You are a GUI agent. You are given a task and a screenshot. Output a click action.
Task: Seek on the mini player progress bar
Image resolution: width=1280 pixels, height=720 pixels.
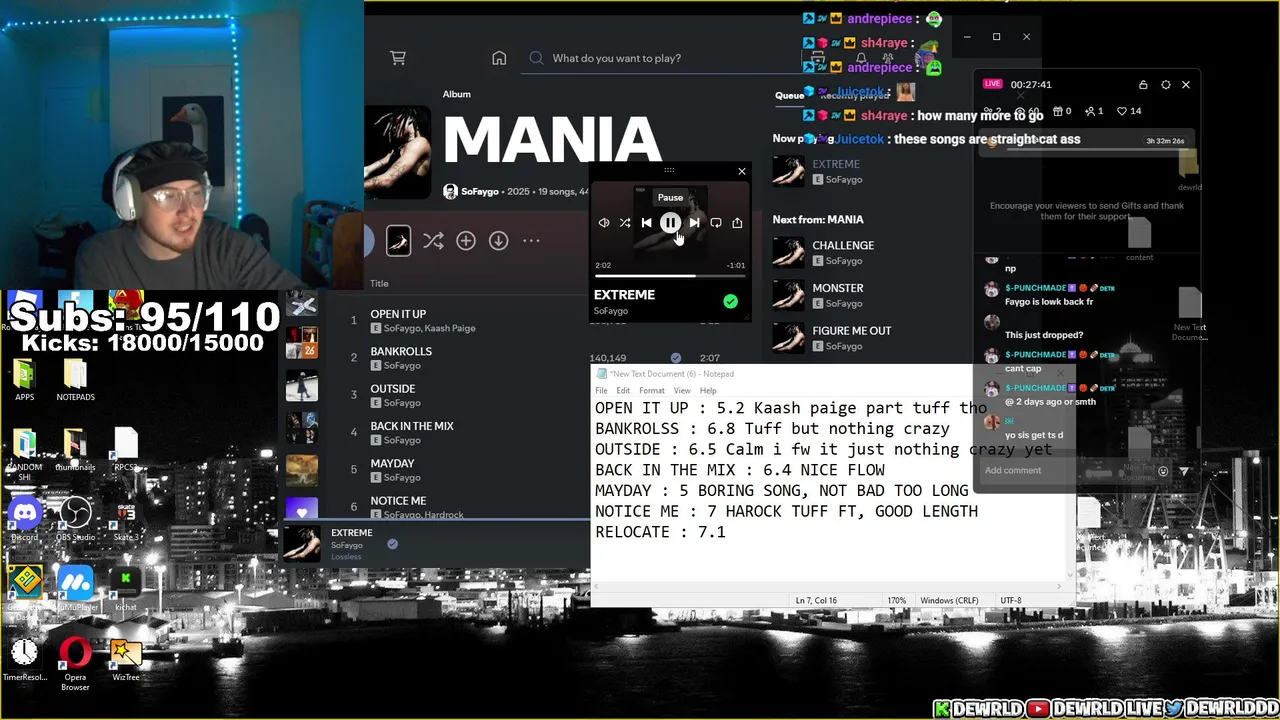point(670,275)
